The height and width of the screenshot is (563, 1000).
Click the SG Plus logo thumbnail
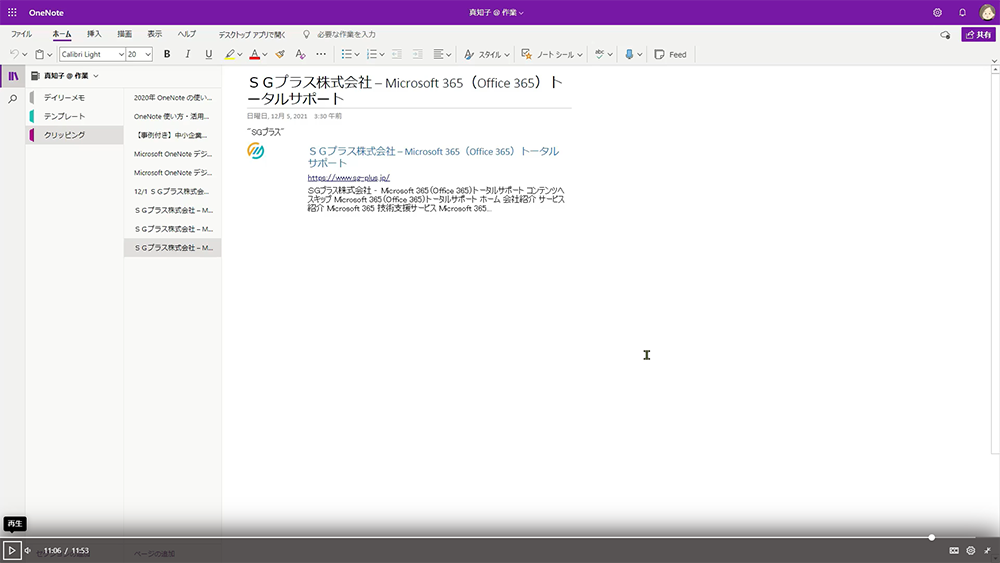coord(256,151)
